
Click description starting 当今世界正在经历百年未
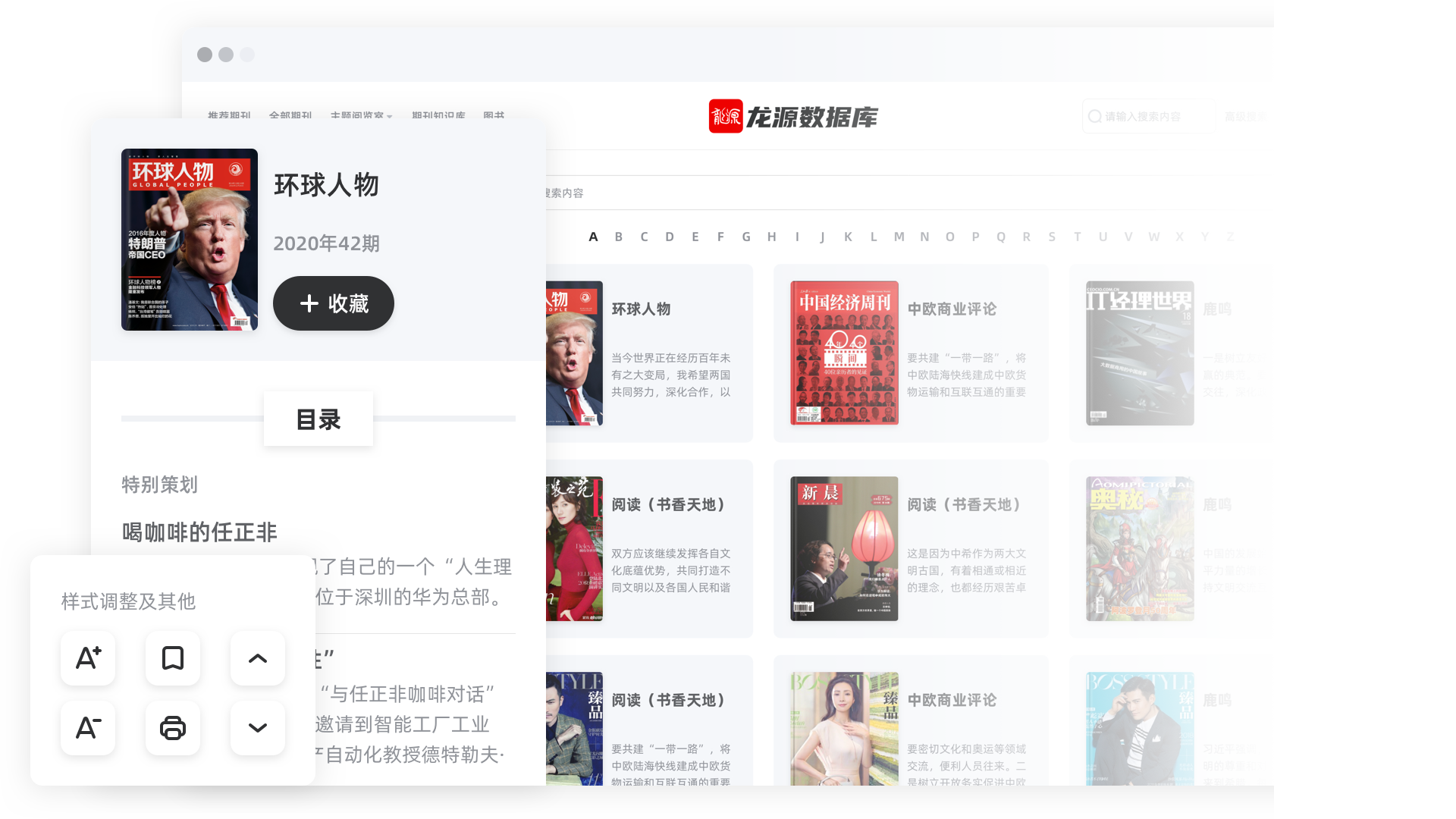point(671,375)
